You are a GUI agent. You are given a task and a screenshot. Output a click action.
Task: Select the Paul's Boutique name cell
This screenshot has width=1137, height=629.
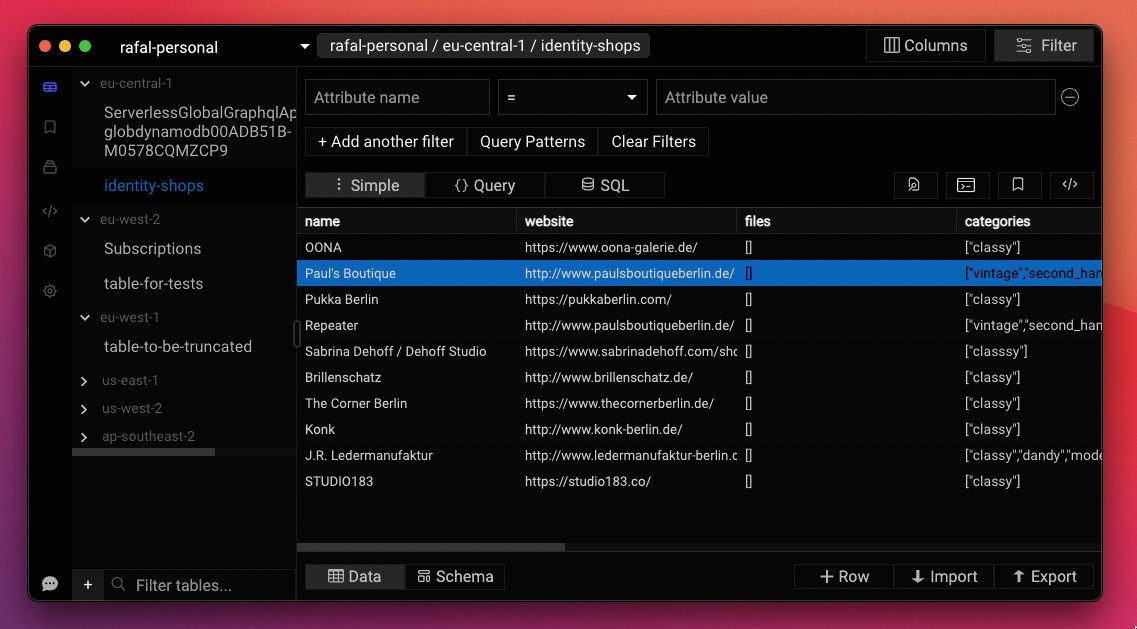[x=406, y=274]
